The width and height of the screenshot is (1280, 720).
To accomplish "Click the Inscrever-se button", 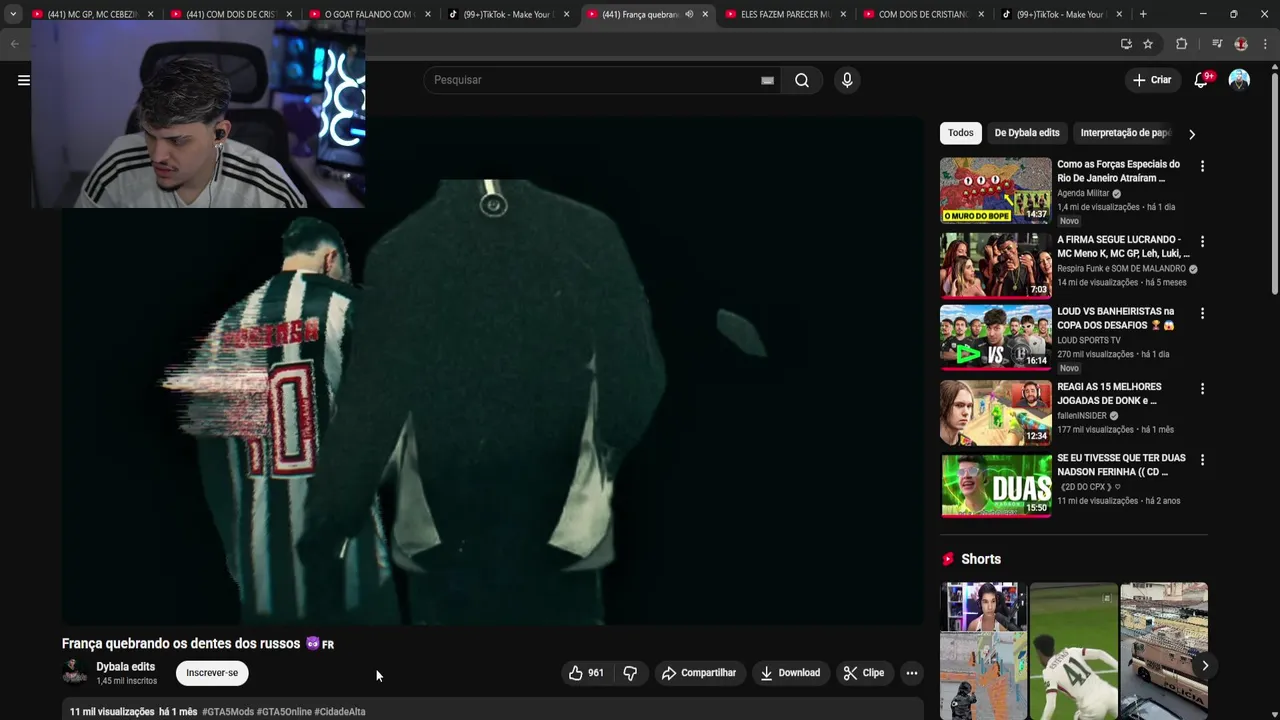I will (212, 673).
